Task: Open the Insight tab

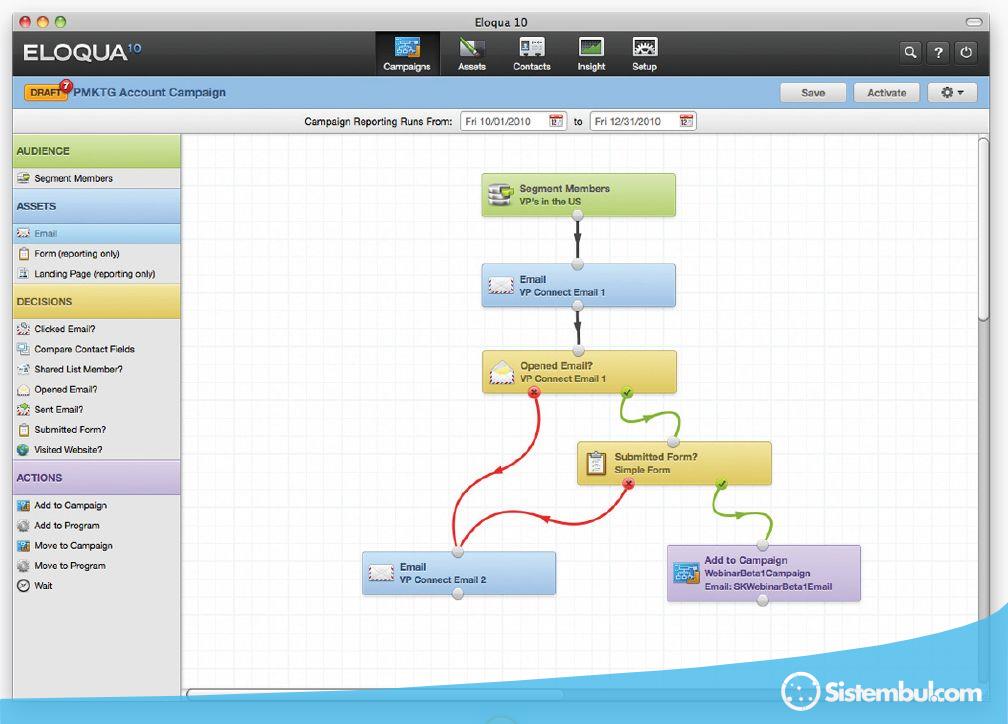Action: click(x=591, y=54)
